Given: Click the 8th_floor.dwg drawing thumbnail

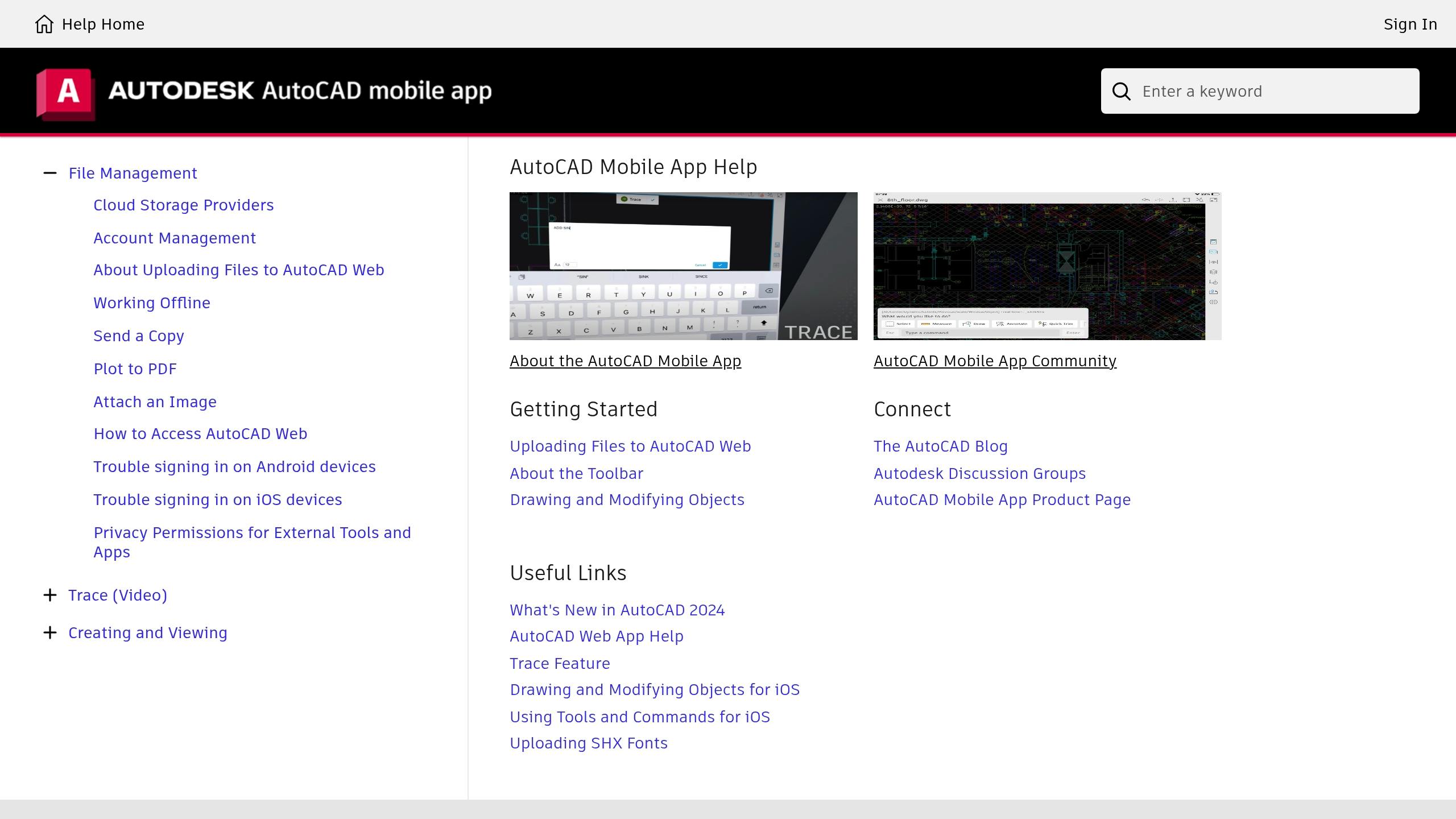Looking at the screenshot, I should pyautogui.click(x=1047, y=266).
